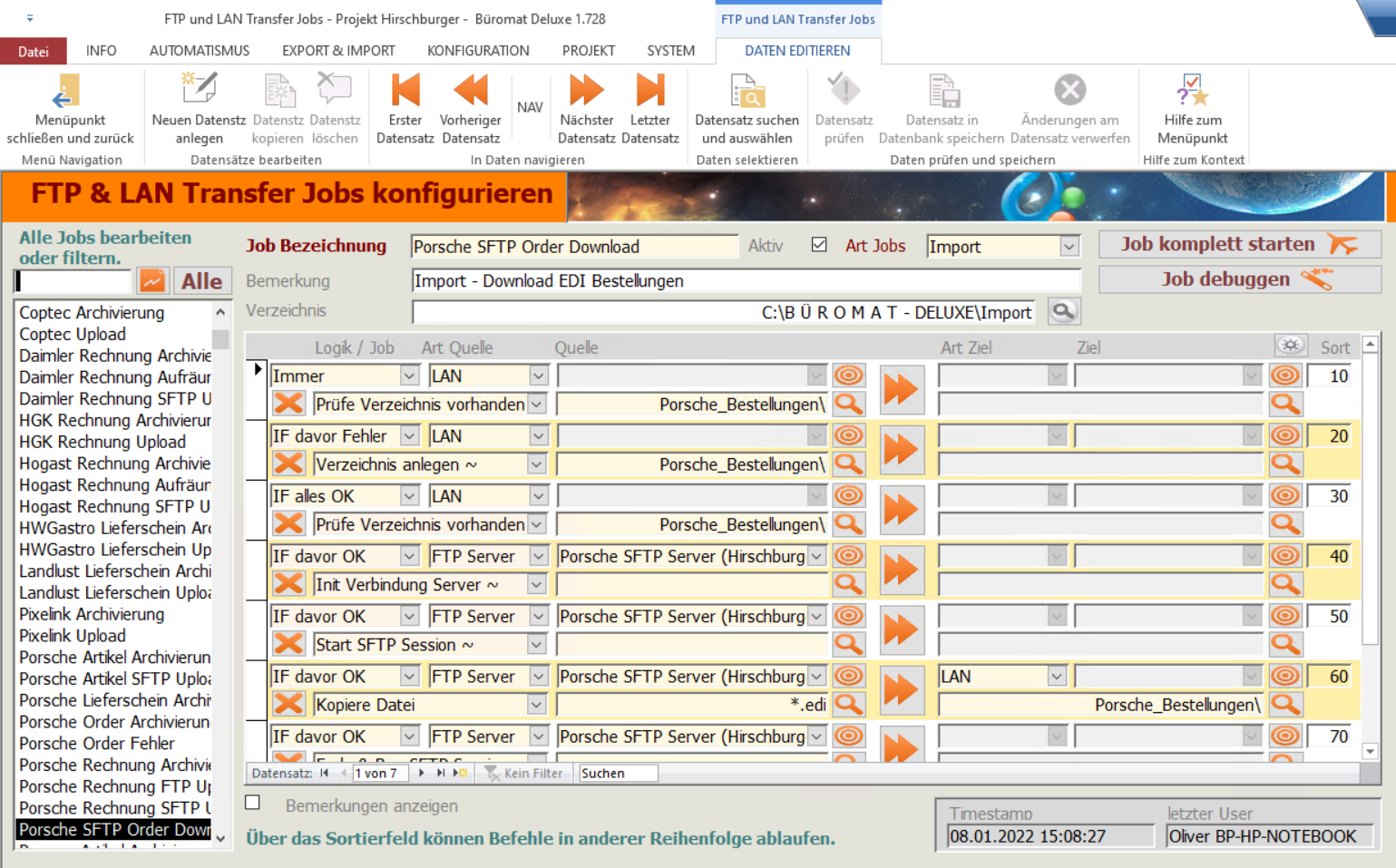The width and height of the screenshot is (1396, 868).
Task: Open the Datei menu
Action: click(34, 52)
